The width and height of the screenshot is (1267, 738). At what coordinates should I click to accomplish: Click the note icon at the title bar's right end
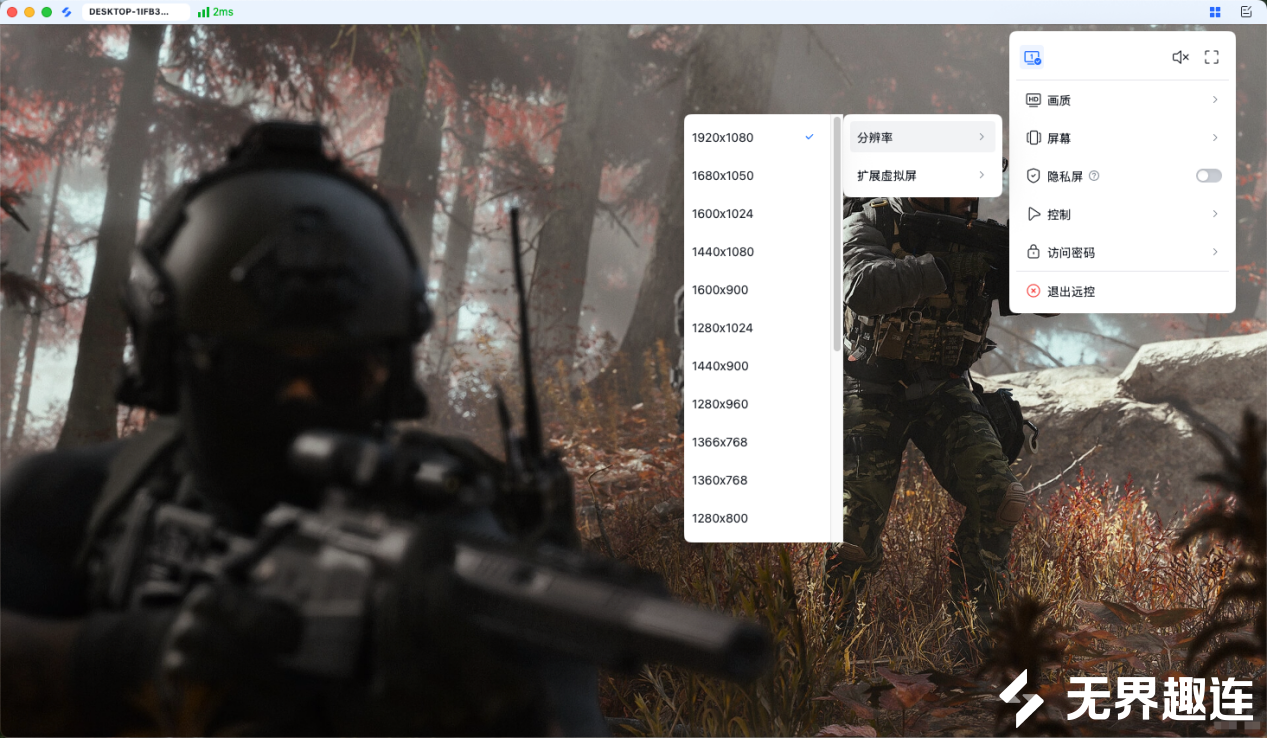click(x=1246, y=12)
